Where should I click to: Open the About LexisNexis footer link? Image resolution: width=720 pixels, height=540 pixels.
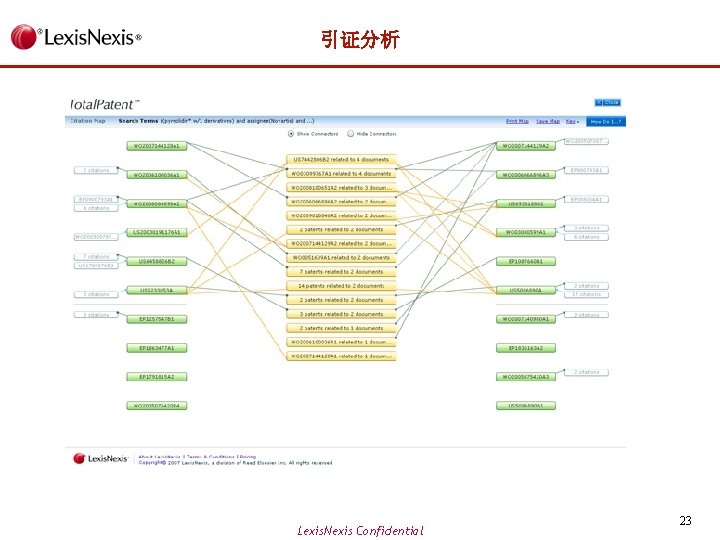(159, 457)
